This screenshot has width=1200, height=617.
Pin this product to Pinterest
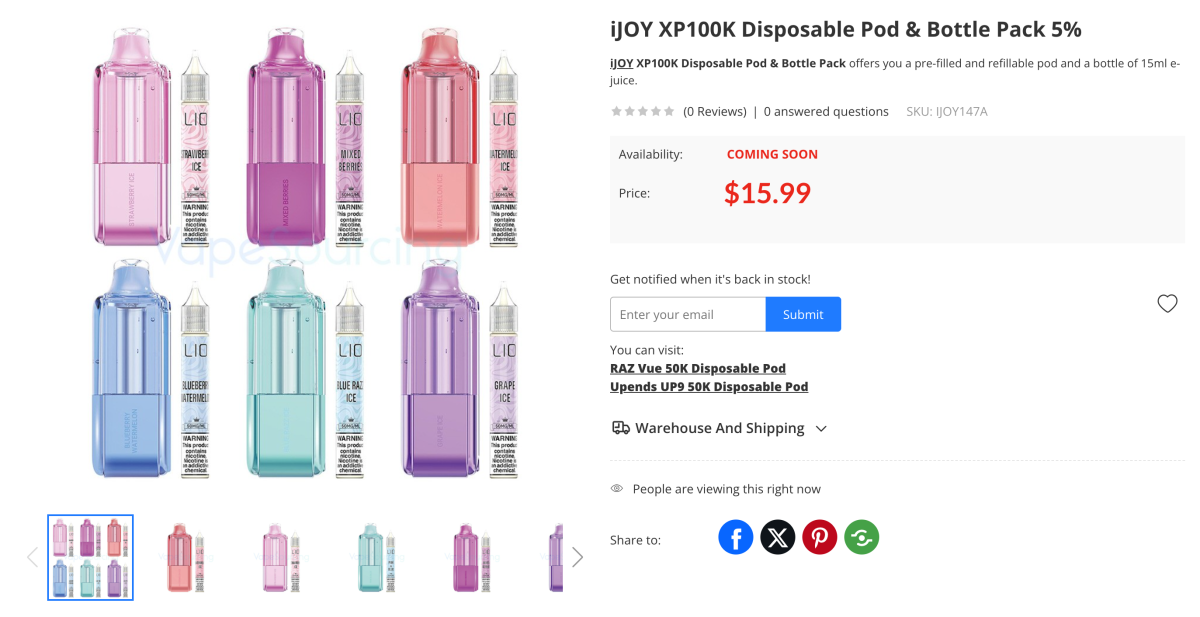(820, 537)
